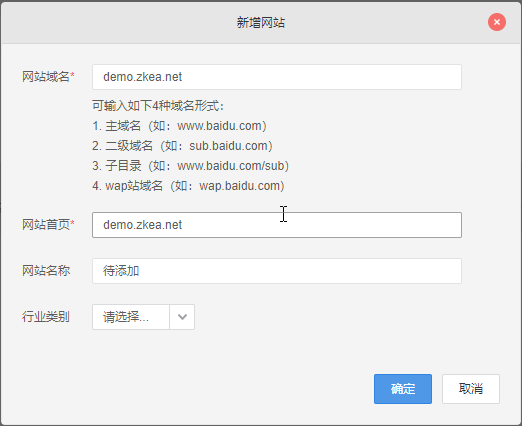522x426 pixels.
Task: Click the 二级域名 sub.baidu.com example line
Action: coord(182,146)
